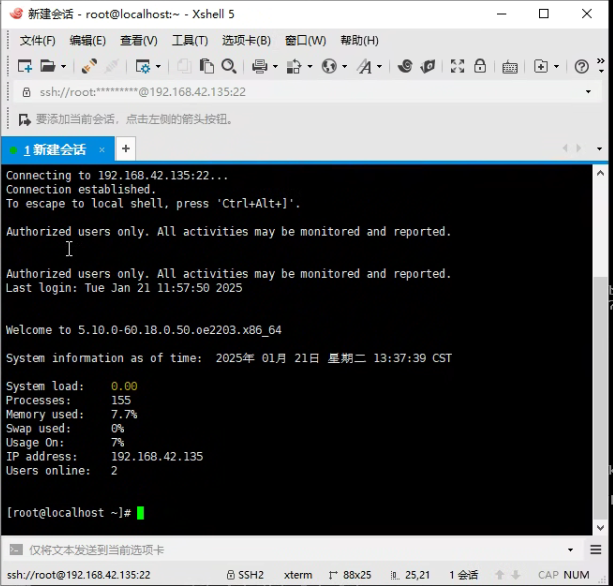
Task: Click the add-session arrow icon in quick bar
Action: click(x=25, y=120)
